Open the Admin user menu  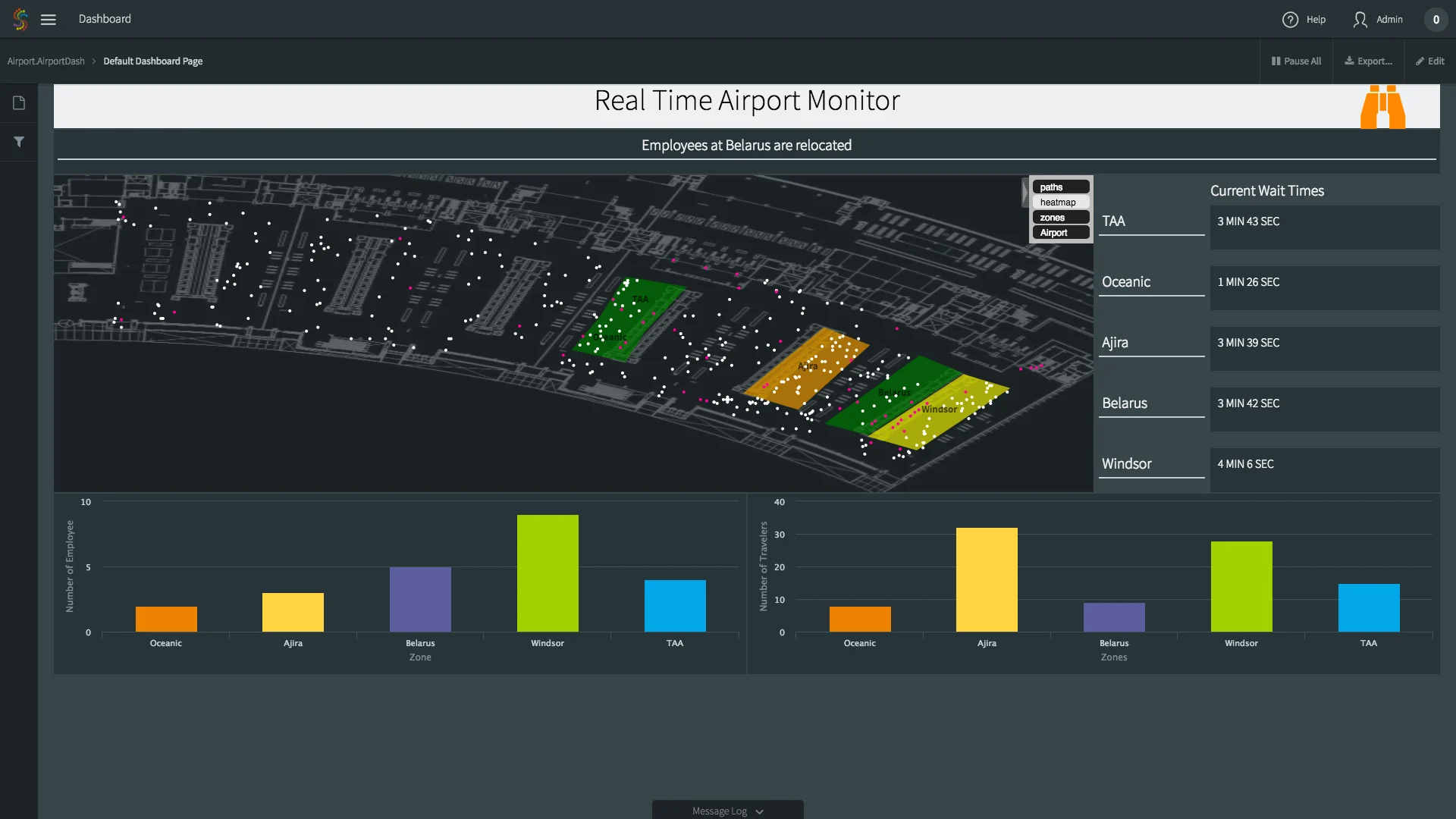(x=1378, y=20)
